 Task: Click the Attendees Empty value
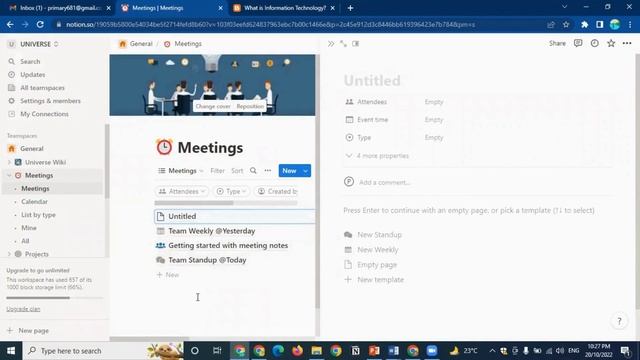pos(433,102)
